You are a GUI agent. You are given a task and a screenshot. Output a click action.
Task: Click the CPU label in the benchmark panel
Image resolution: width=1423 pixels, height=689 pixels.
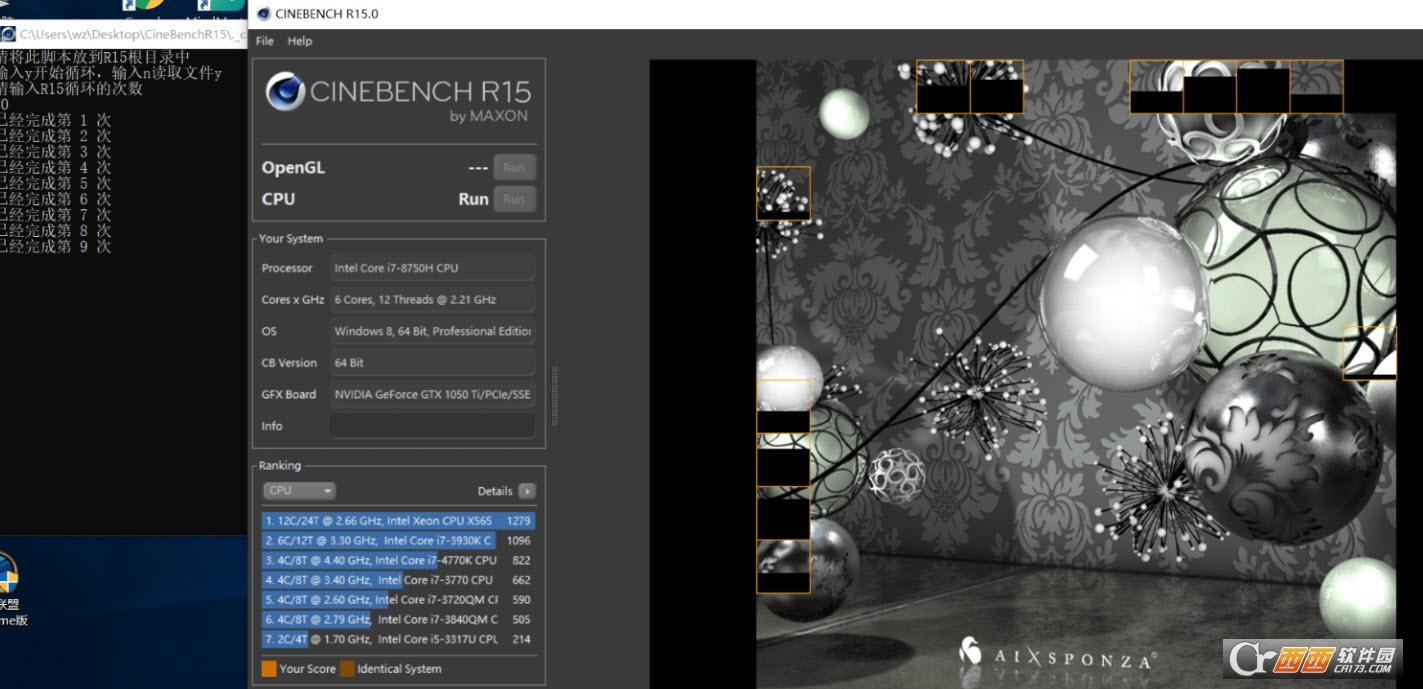[278, 199]
